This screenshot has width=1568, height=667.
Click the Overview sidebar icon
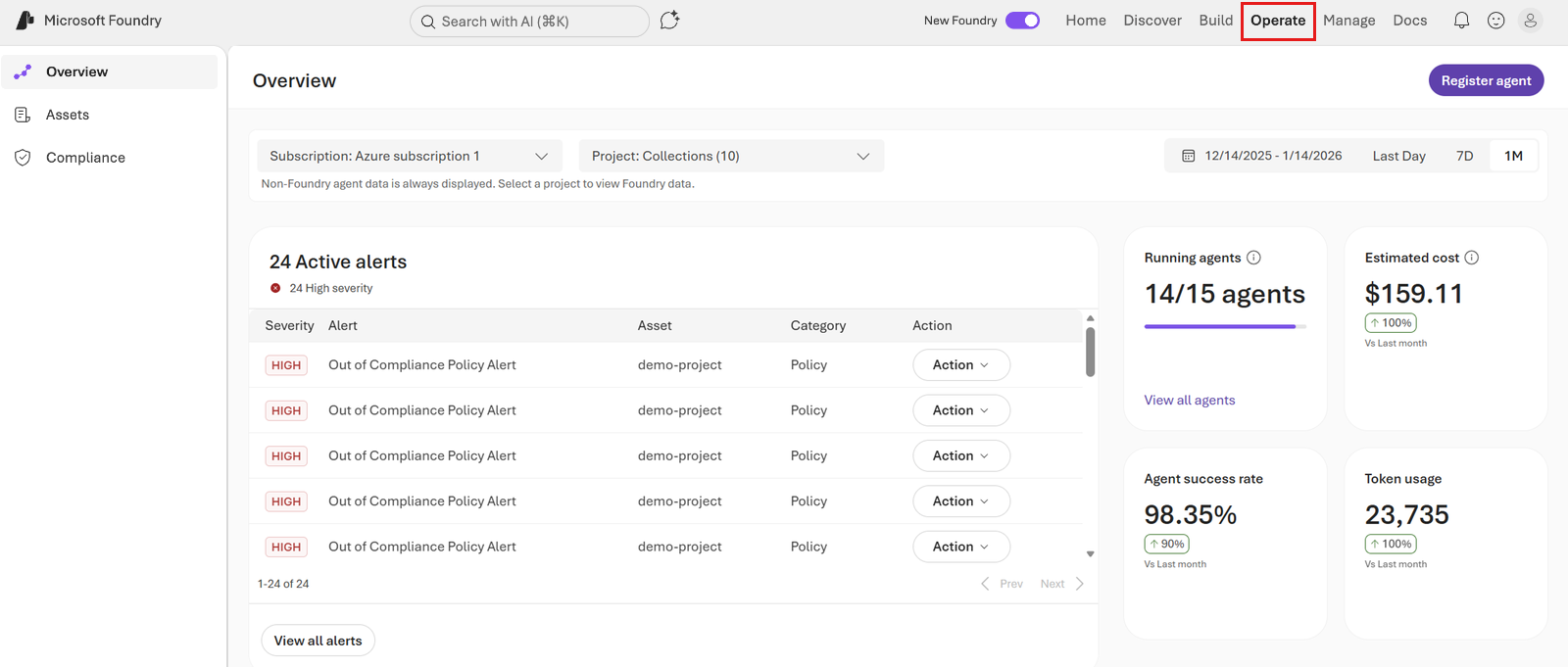(23, 71)
